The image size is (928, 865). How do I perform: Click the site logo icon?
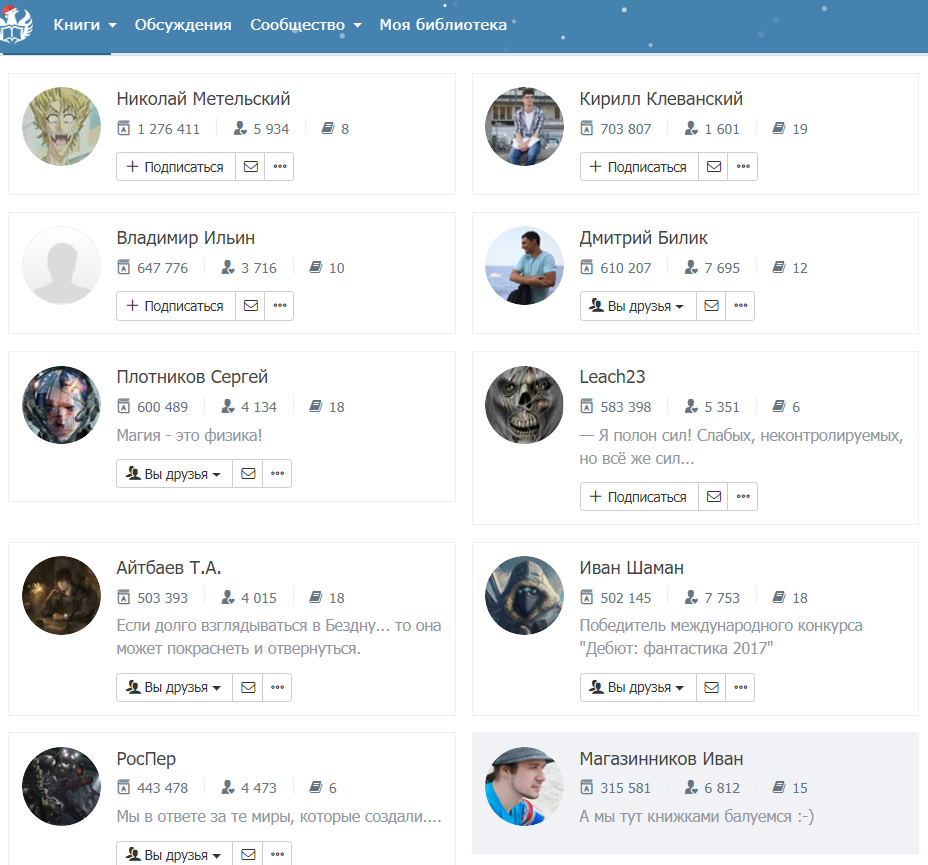[x=16, y=26]
